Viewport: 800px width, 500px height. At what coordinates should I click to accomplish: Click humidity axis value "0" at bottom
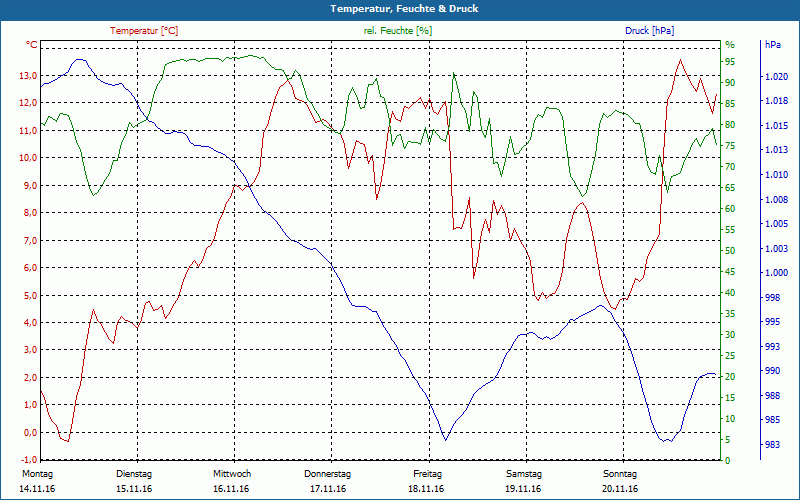pos(728,461)
